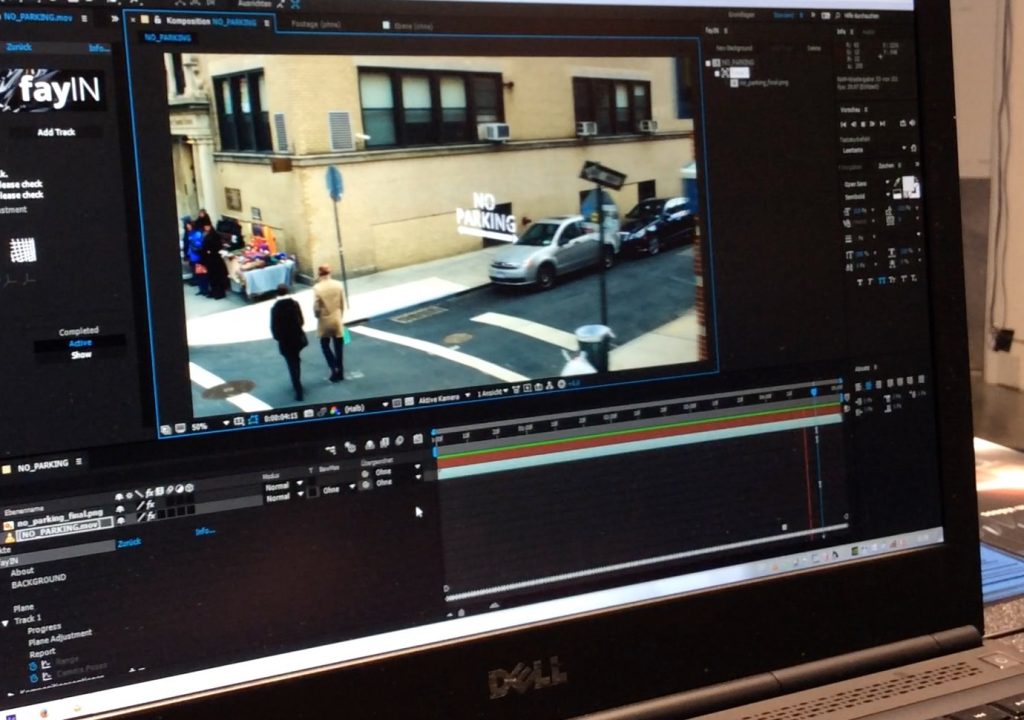Switch to the Komposition NO_PARKING tab
The width and height of the screenshot is (1024, 720).
pyautogui.click(x=211, y=22)
